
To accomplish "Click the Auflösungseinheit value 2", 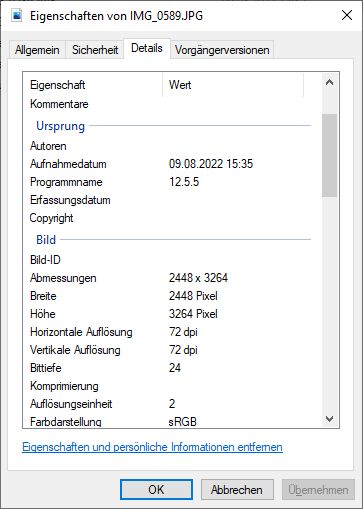I will [x=172, y=404].
